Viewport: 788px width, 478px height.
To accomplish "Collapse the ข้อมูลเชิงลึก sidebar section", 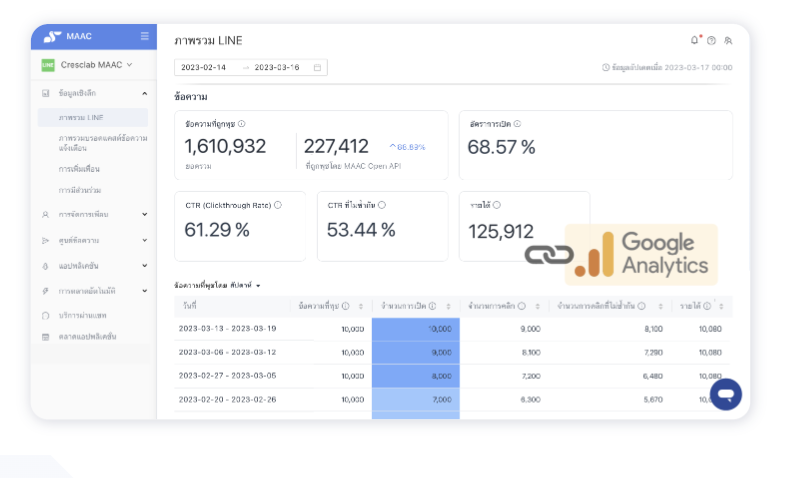I will coord(145,93).
